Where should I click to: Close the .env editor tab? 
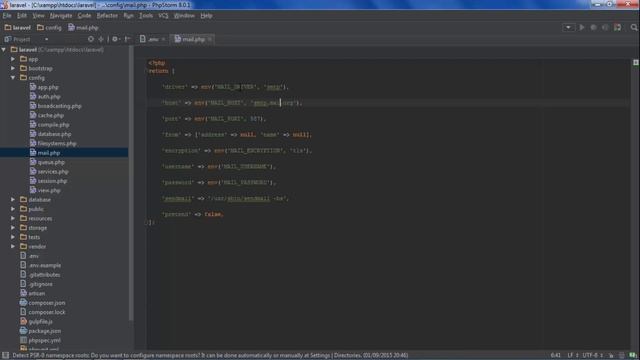pos(163,40)
